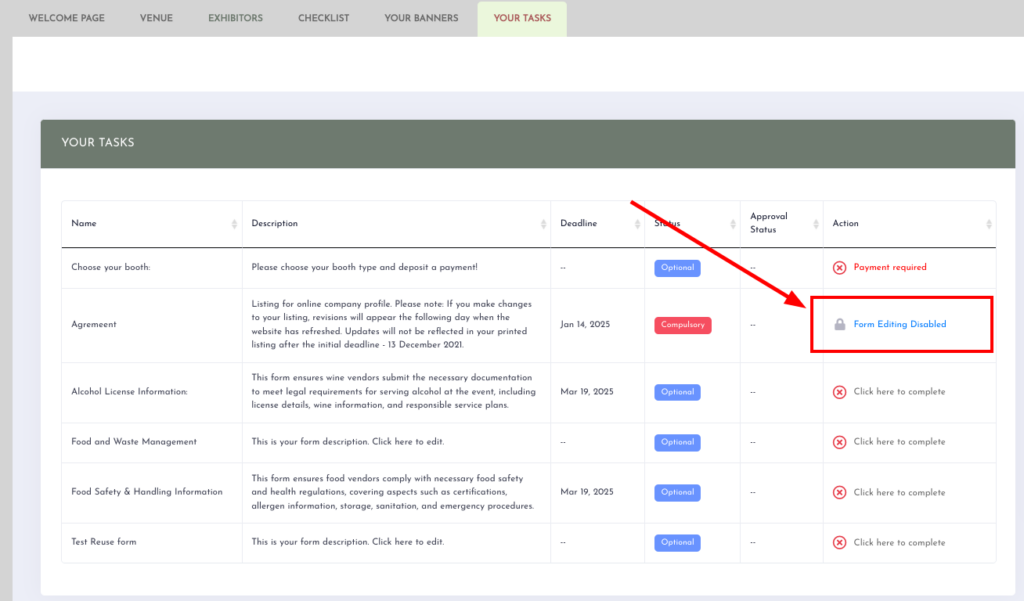Open the Checklist tab
Image resolution: width=1024 pixels, height=601 pixels.
coord(323,18)
